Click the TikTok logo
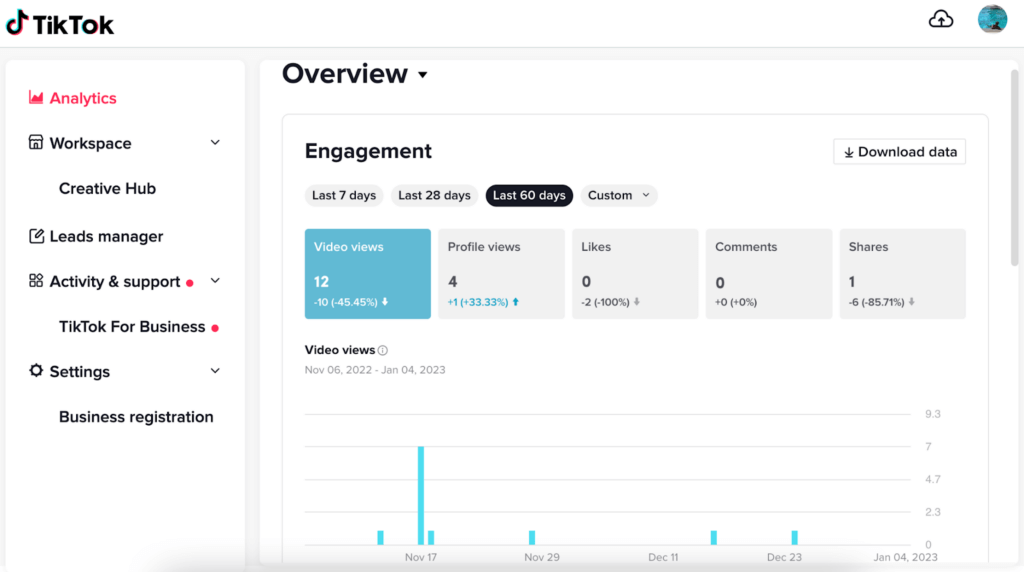This screenshot has height=572, width=1024. (60, 24)
